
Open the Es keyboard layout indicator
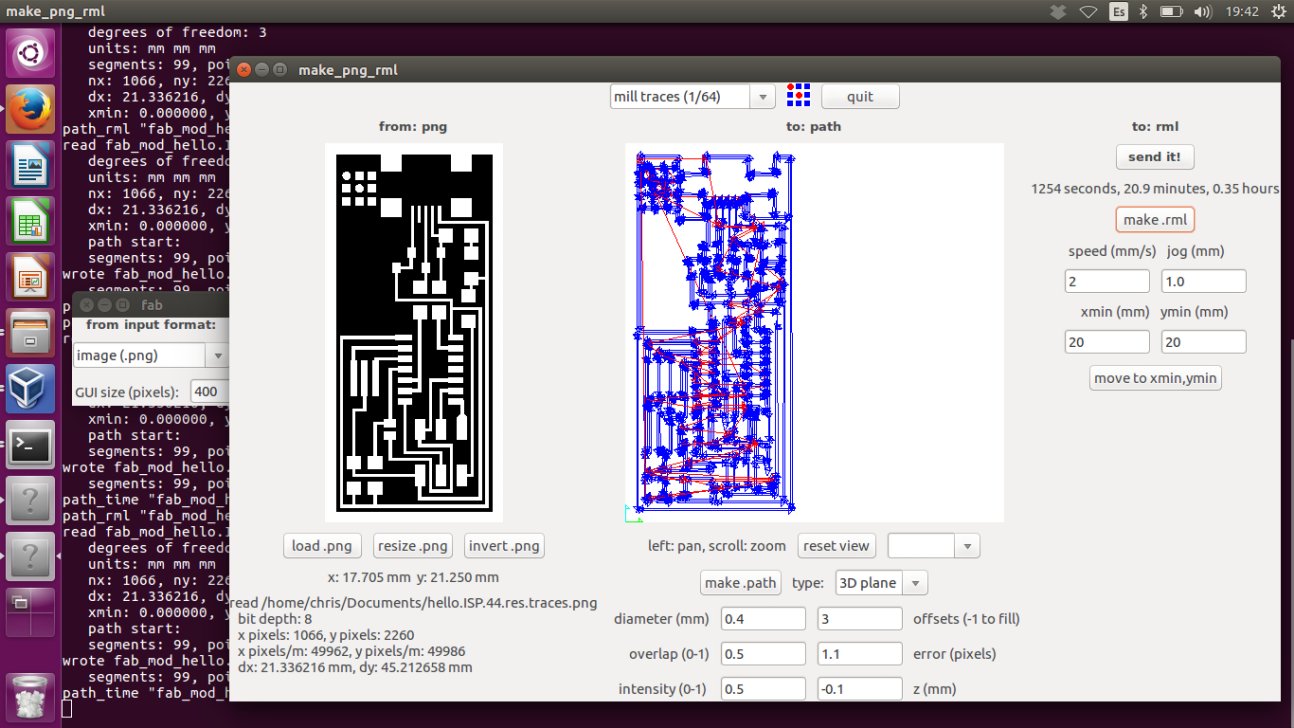1118,12
